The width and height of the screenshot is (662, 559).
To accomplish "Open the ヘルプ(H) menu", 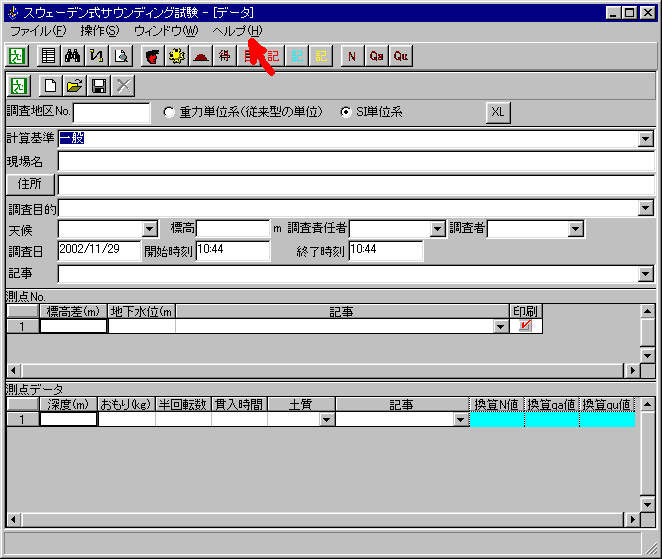I will click(237, 31).
